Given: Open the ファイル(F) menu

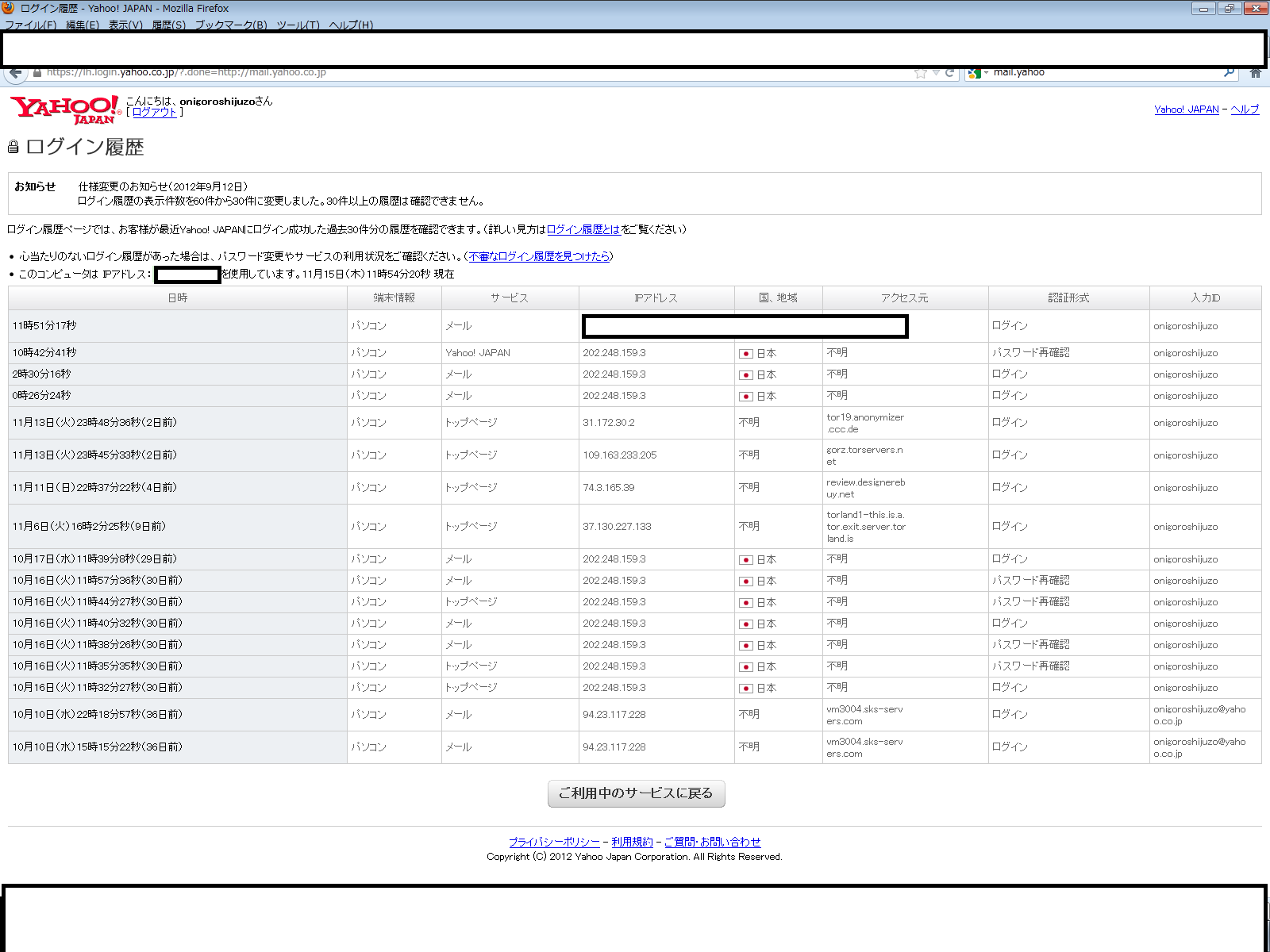Looking at the screenshot, I should pyautogui.click(x=30, y=25).
